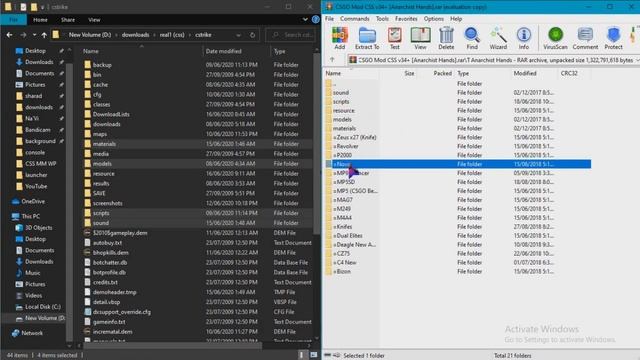Image resolution: width=640 pixels, height=360 pixels.
Task: Open Explorer View ribbon tab
Action: [94, 20]
